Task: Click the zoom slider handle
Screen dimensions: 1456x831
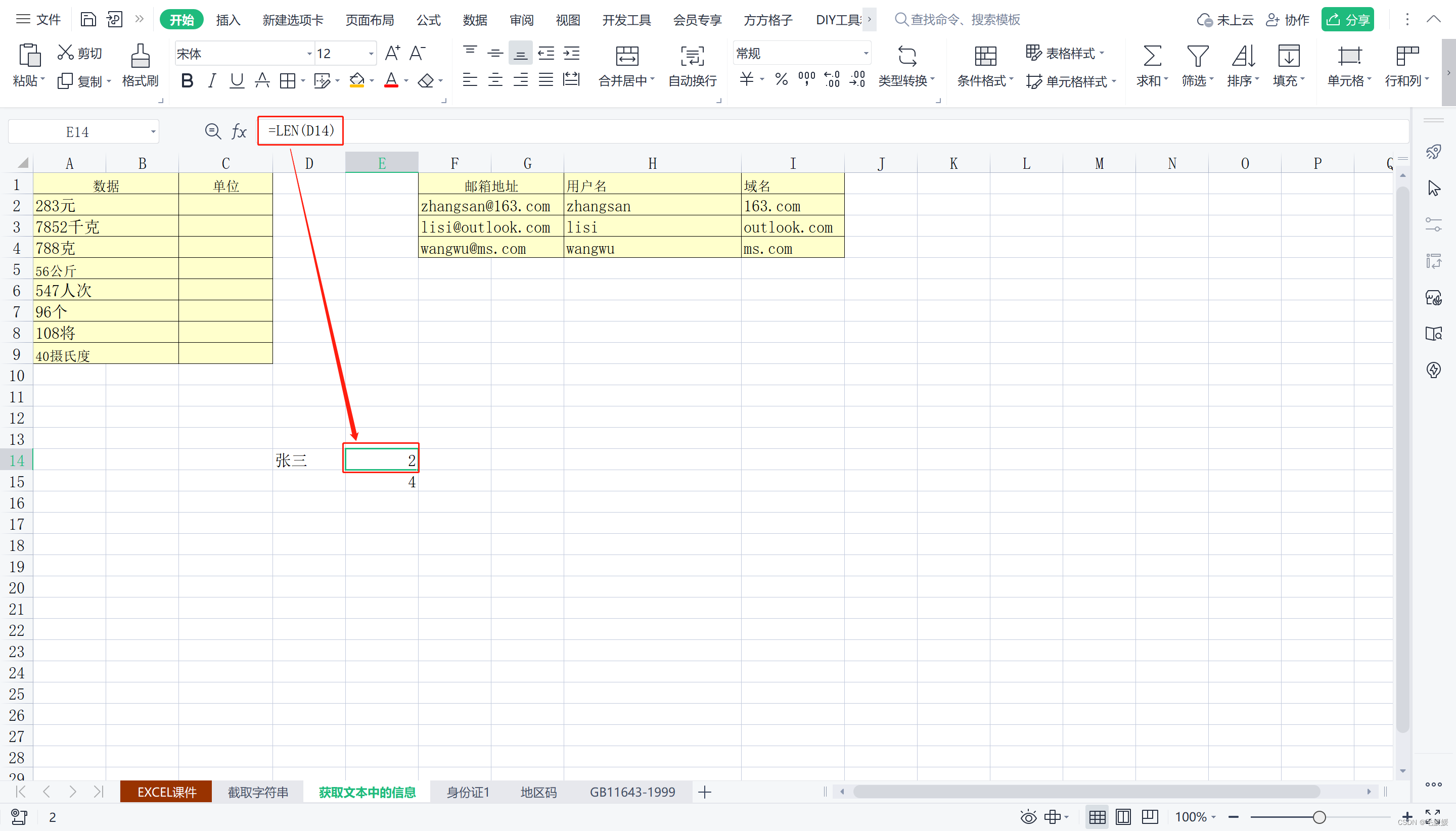Action: pos(1318,817)
